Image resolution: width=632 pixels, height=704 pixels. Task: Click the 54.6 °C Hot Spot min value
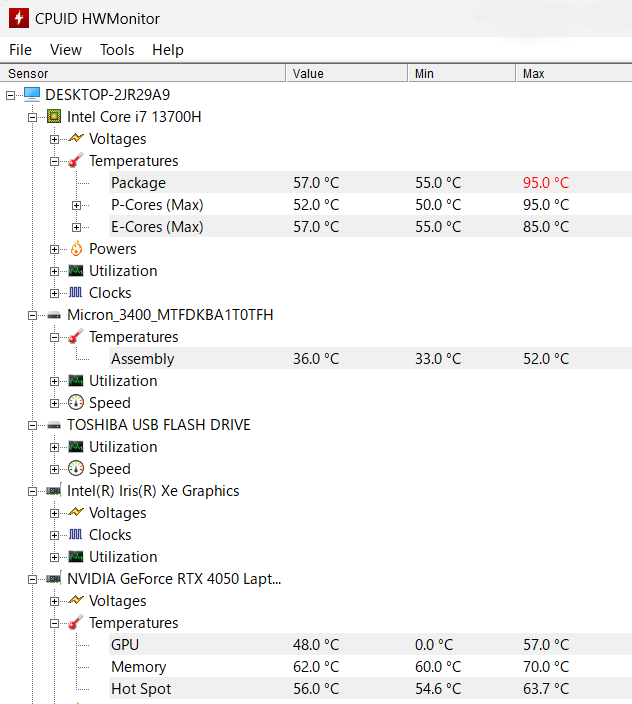pyautogui.click(x=438, y=689)
